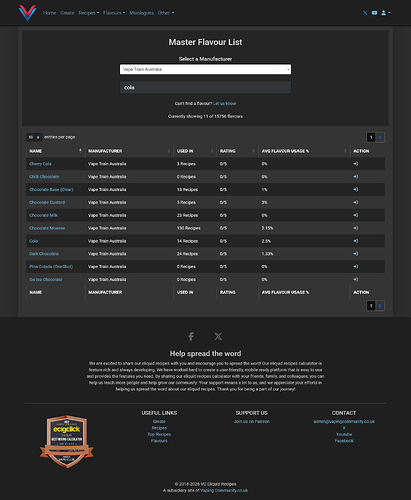The height and width of the screenshot is (500, 411).
Task: Open Mixologists in the navbar
Action: click(141, 13)
